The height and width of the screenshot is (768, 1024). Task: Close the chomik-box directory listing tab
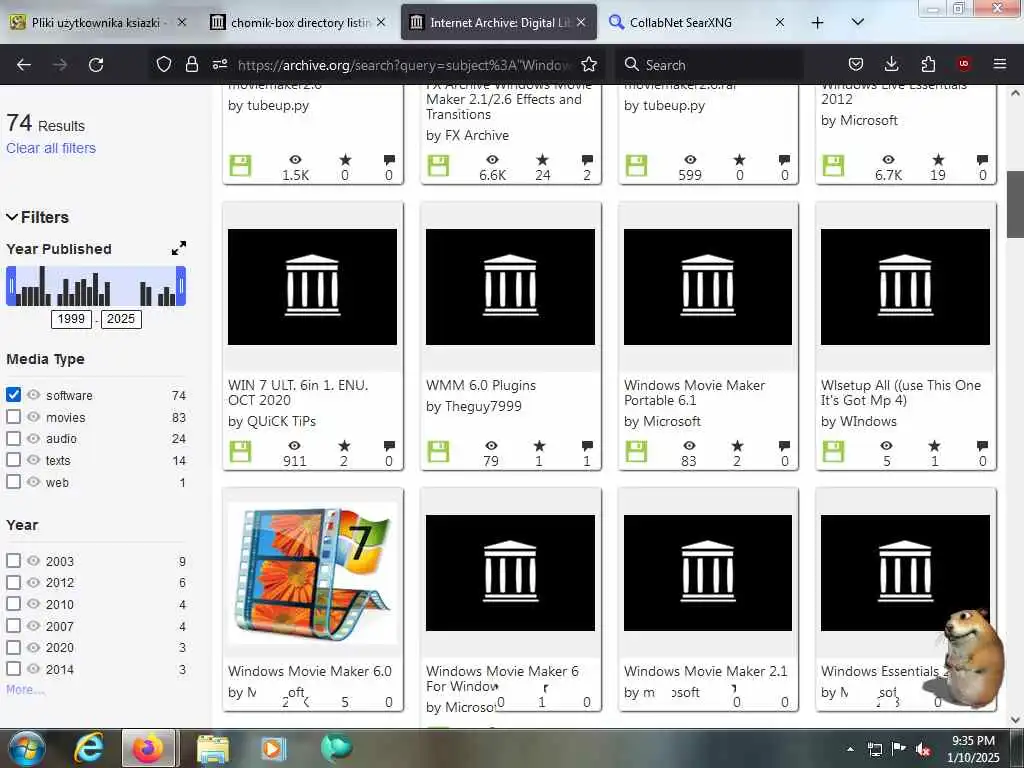[381, 22]
